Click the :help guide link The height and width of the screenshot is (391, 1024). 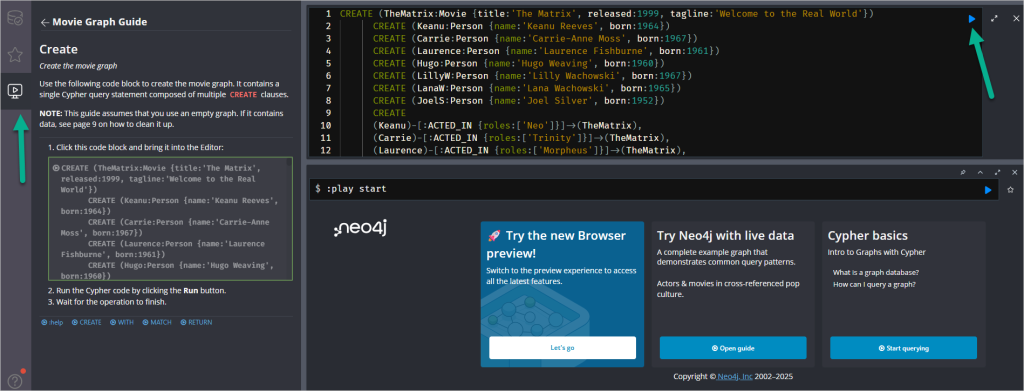[x=52, y=322]
